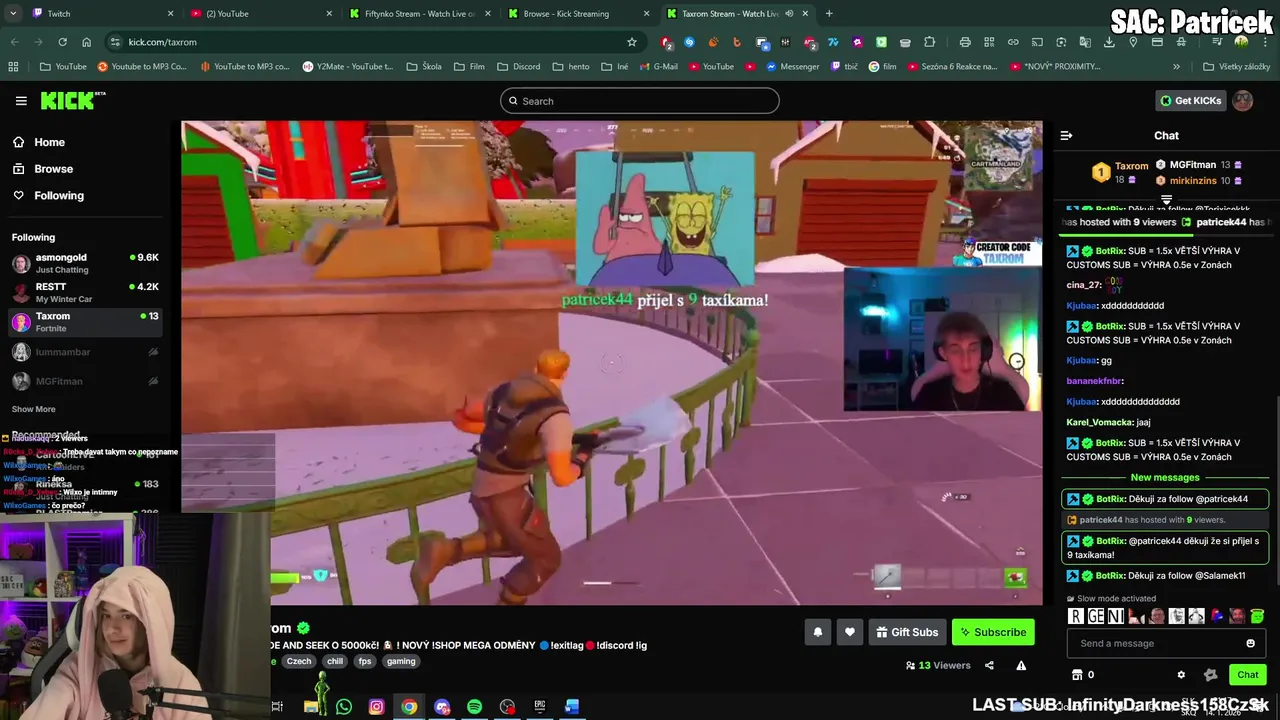
Task: Open the Kick hamburger menu
Action: click(21, 101)
